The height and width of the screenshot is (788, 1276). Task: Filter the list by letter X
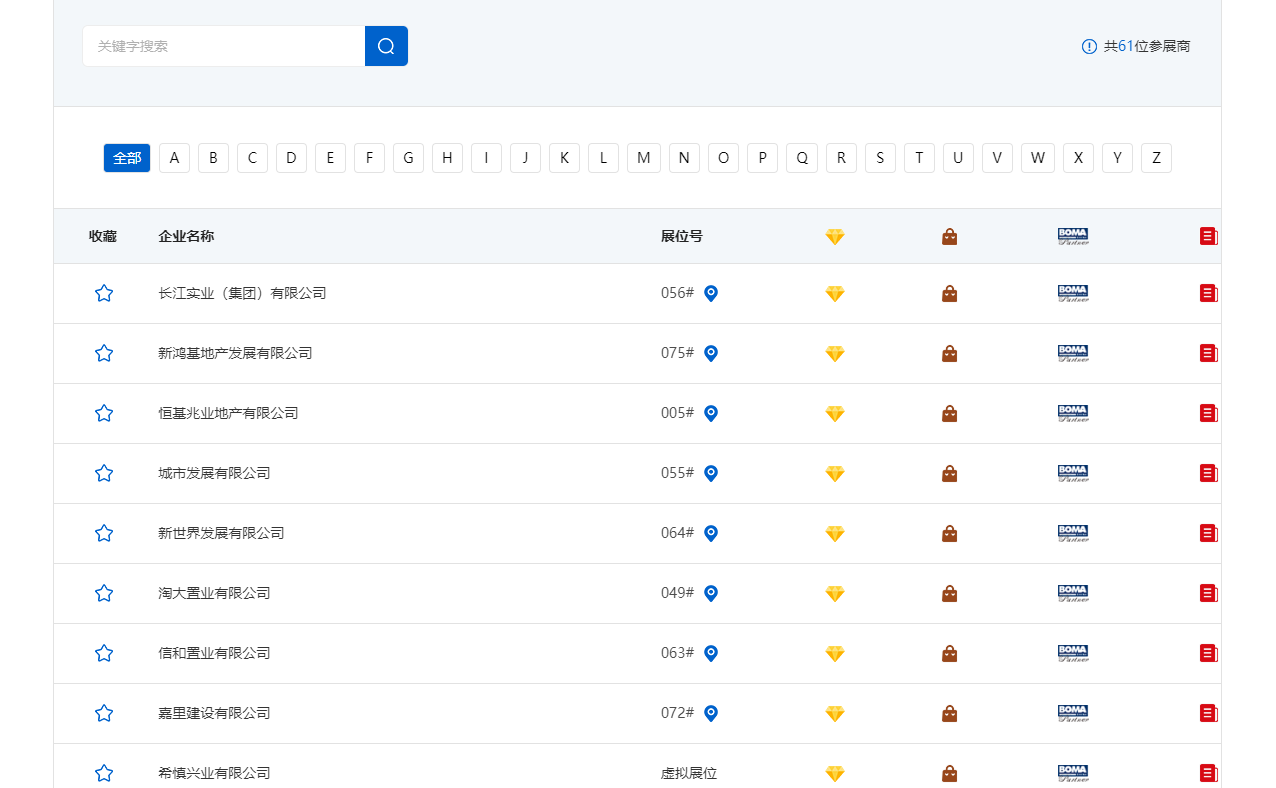tap(1078, 158)
